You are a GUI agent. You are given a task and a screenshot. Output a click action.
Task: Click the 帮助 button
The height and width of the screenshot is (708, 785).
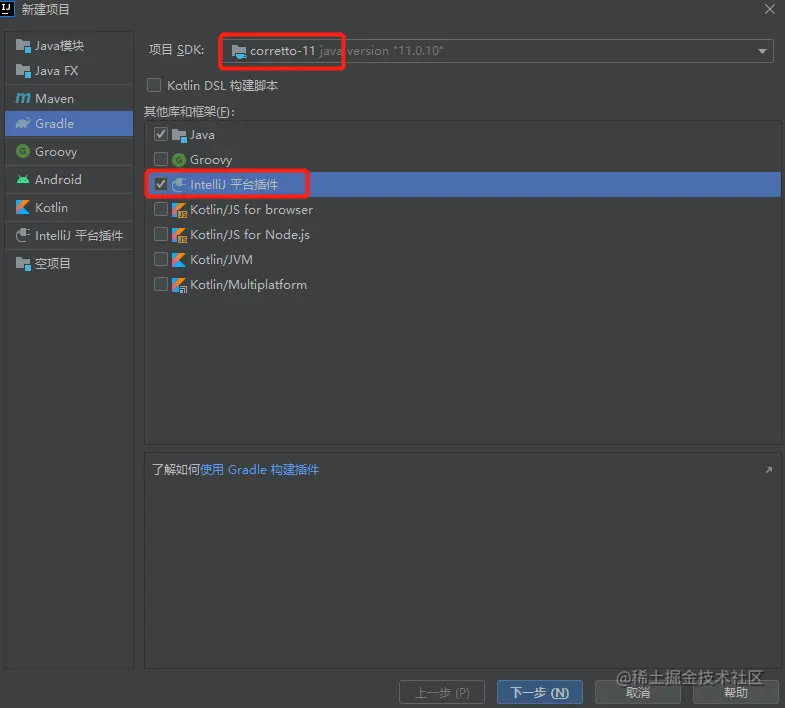tap(735, 692)
